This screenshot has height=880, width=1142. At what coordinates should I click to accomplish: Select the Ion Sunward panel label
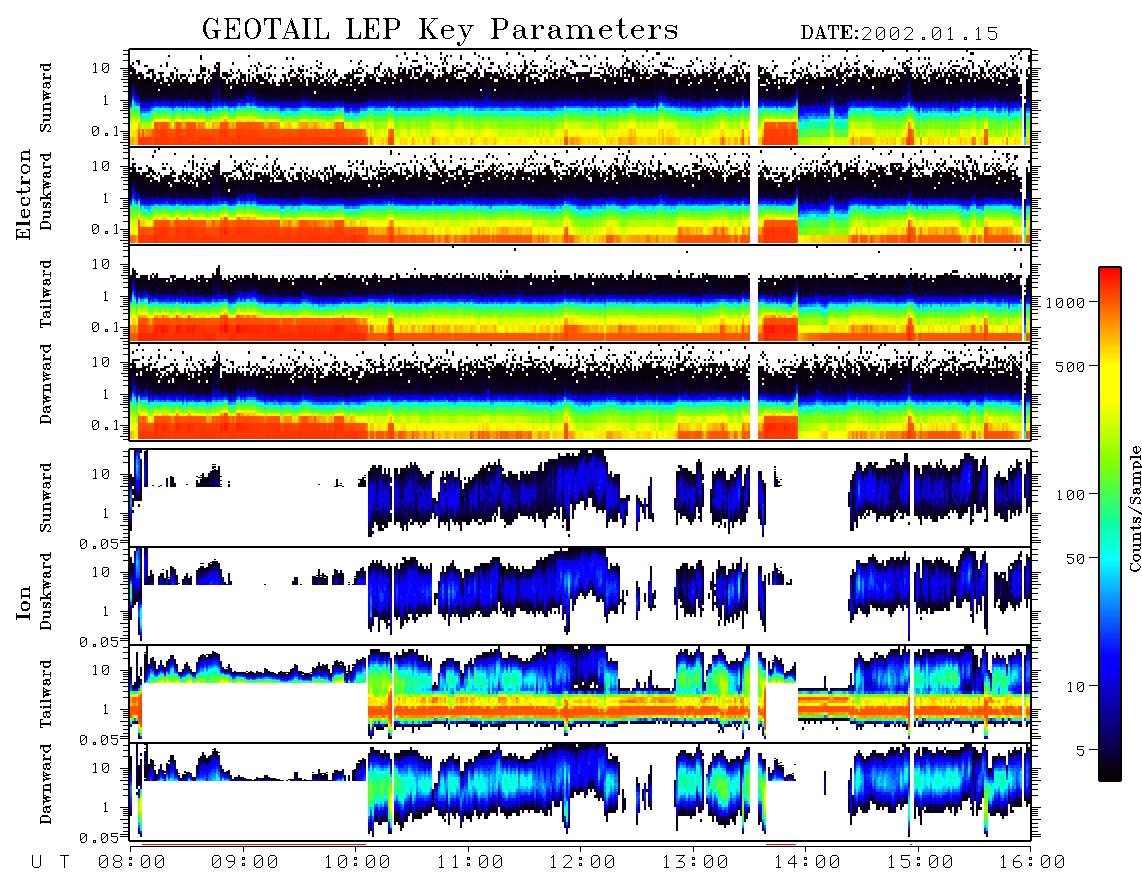(46, 497)
